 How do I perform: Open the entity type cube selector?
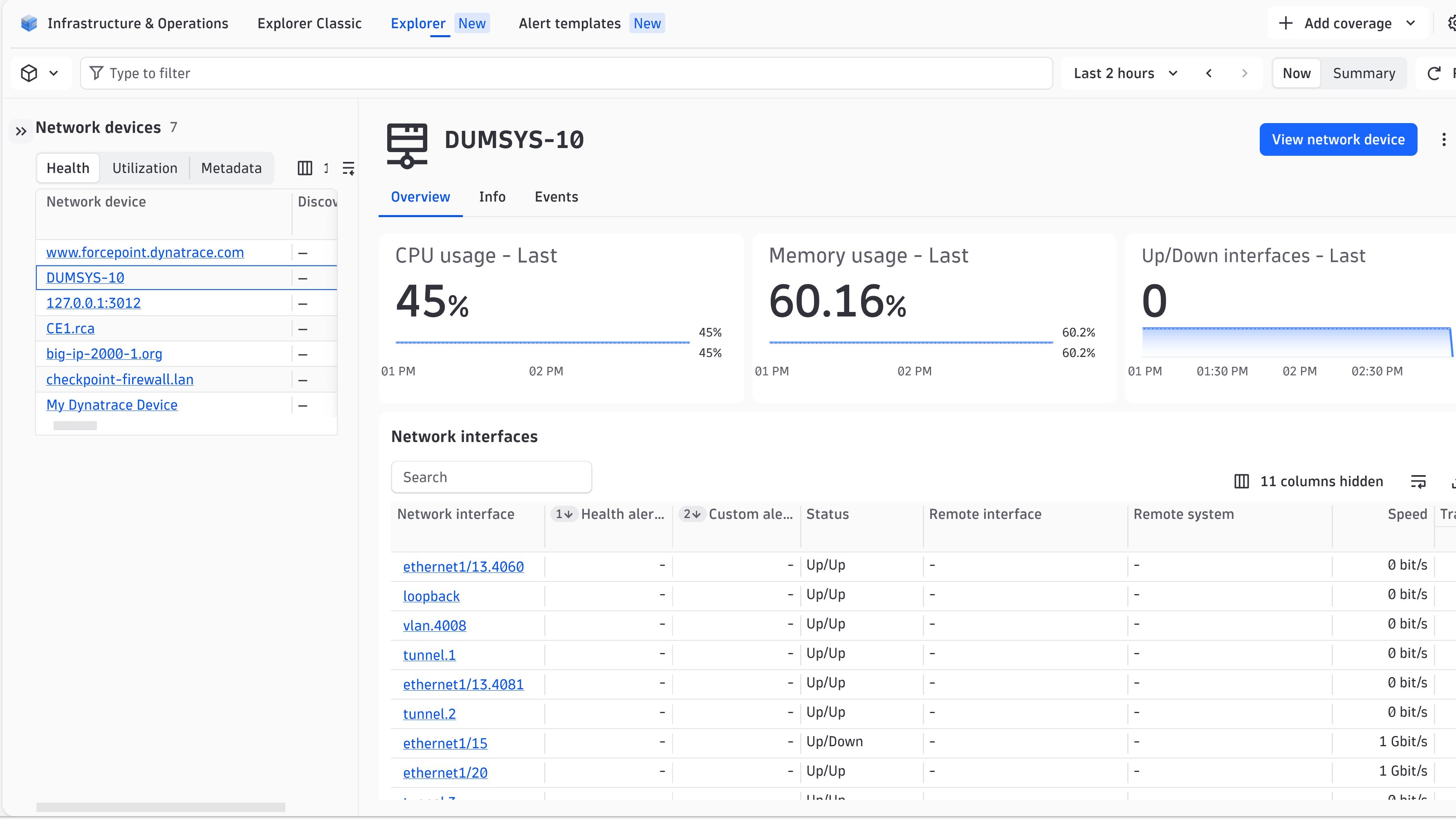click(40, 73)
